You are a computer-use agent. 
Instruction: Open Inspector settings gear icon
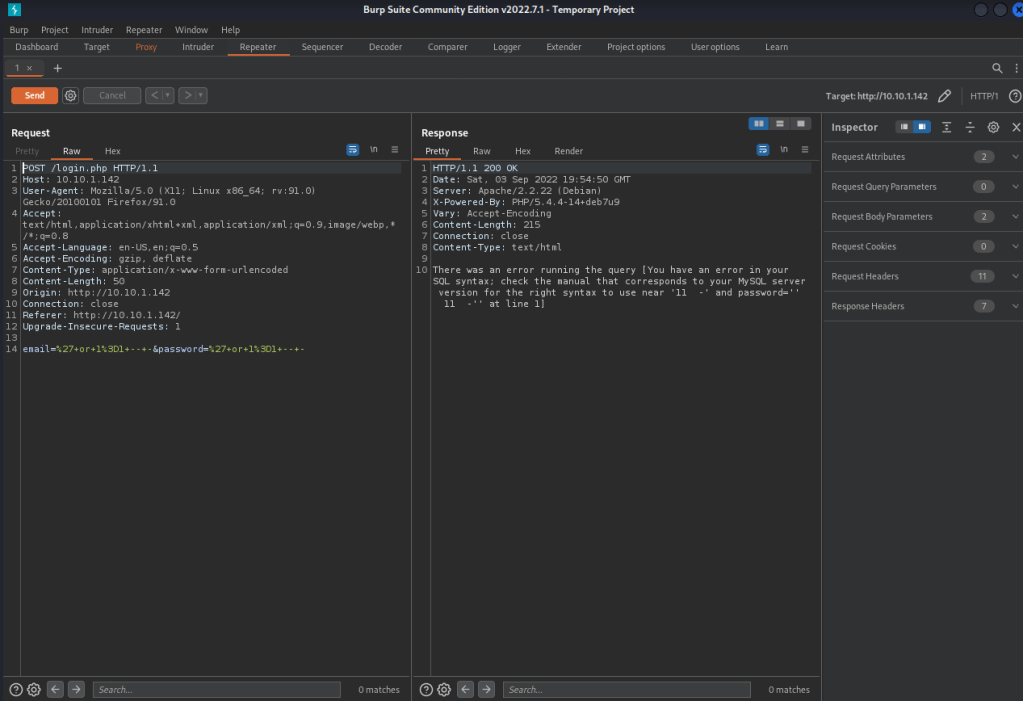pyautogui.click(x=993, y=128)
